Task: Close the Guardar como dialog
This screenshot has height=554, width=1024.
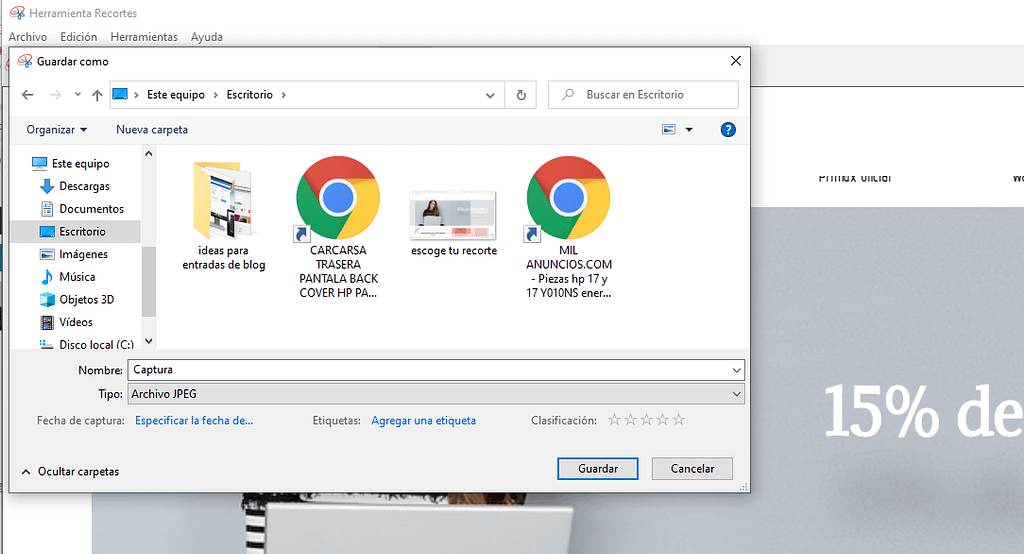Action: [735, 61]
